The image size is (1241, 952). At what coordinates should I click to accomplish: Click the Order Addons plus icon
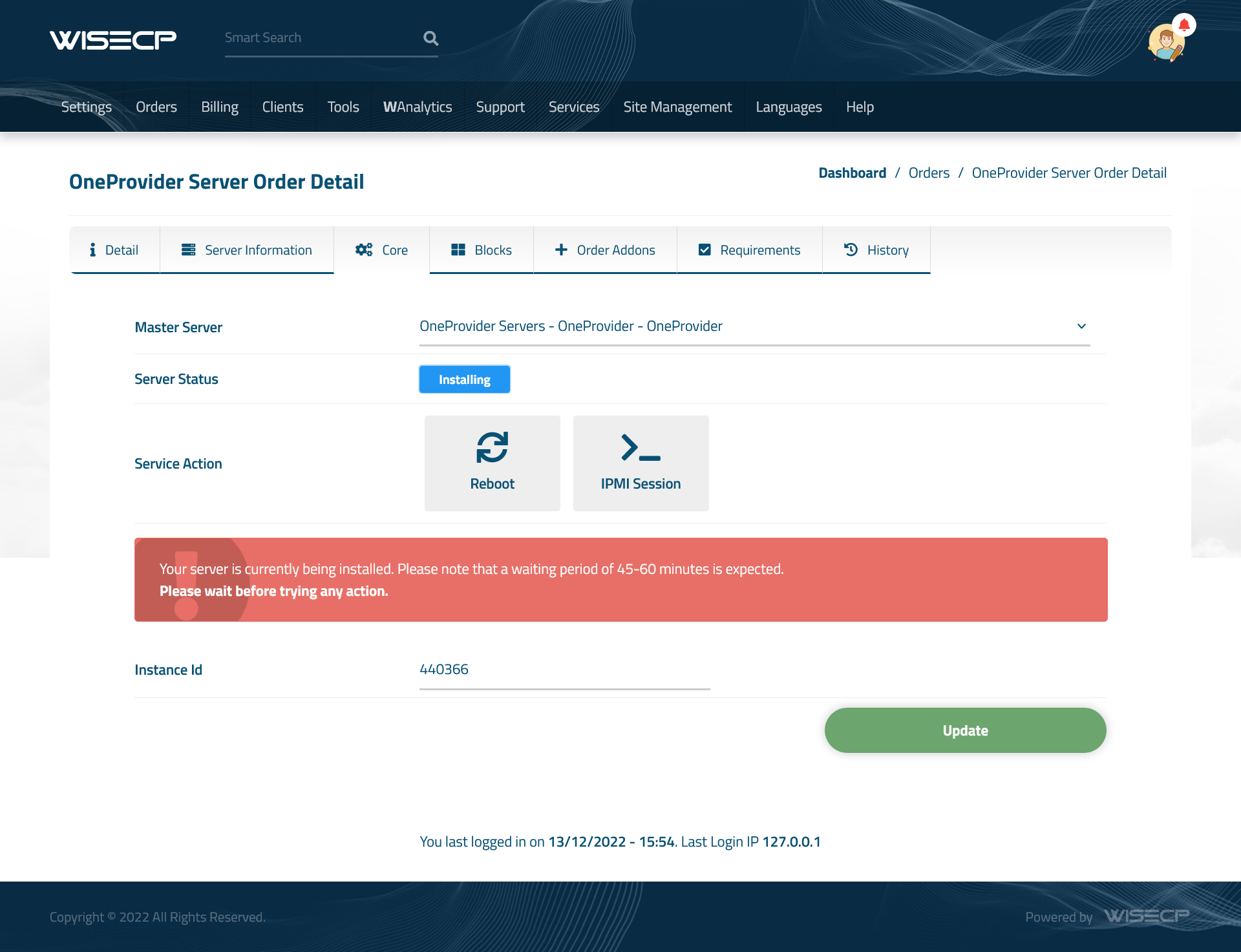pyautogui.click(x=561, y=250)
